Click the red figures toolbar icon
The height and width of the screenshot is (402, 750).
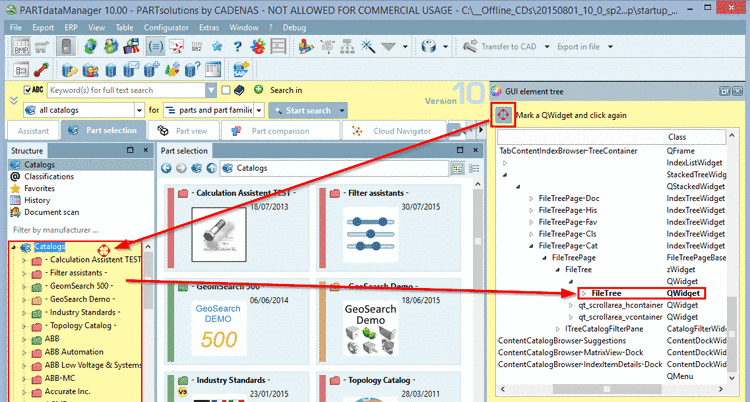point(258,46)
